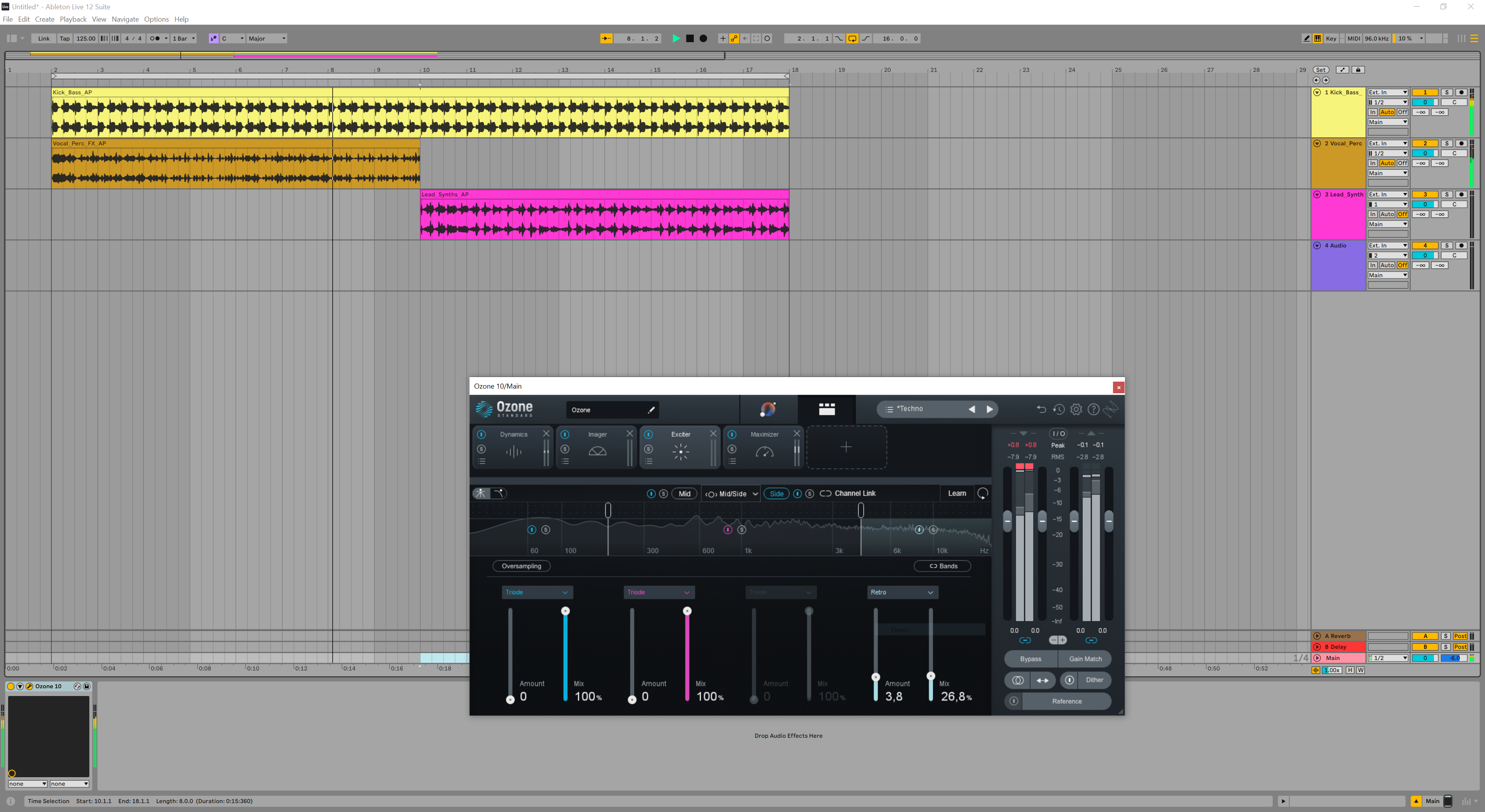Screen dimensions: 1485x812
Task: Select the Maximizer module gauge icon
Action: coord(765,452)
